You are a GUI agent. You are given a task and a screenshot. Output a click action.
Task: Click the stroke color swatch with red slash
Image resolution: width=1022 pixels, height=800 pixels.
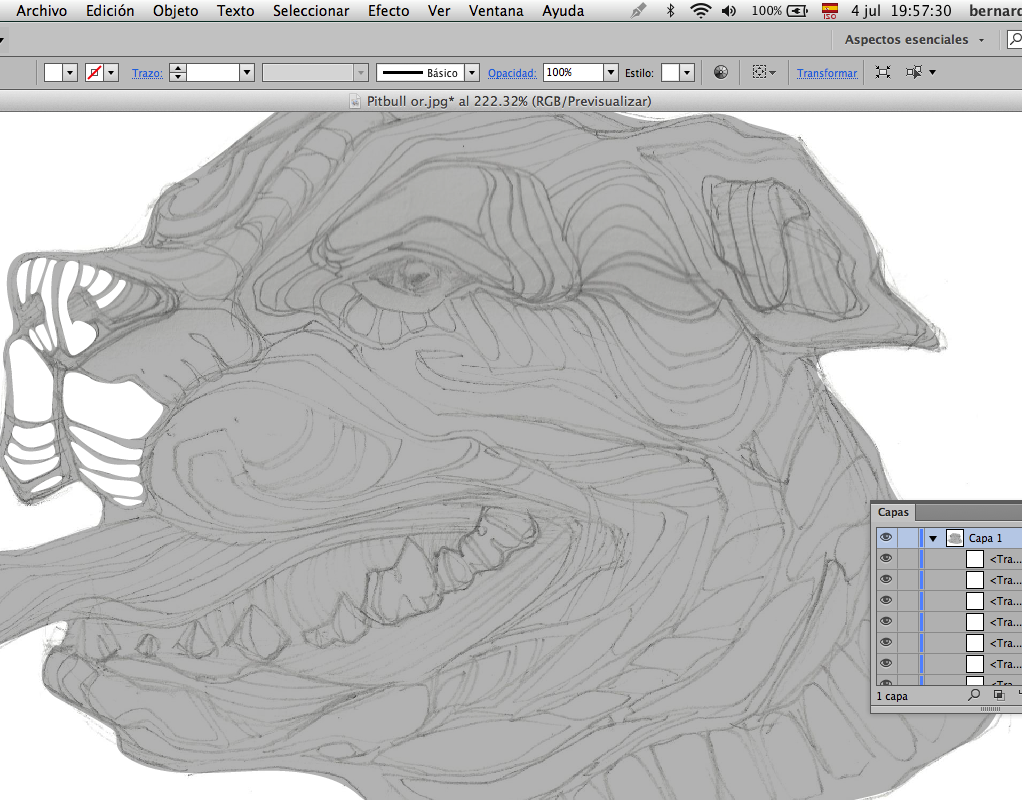95,73
